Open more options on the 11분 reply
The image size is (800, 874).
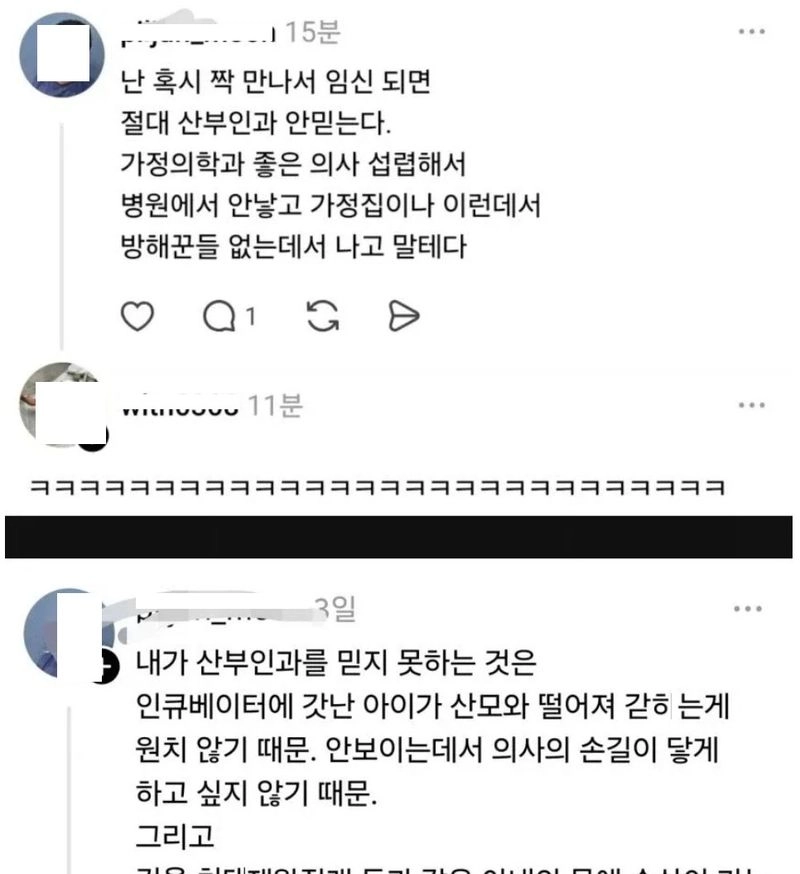(751, 405)
